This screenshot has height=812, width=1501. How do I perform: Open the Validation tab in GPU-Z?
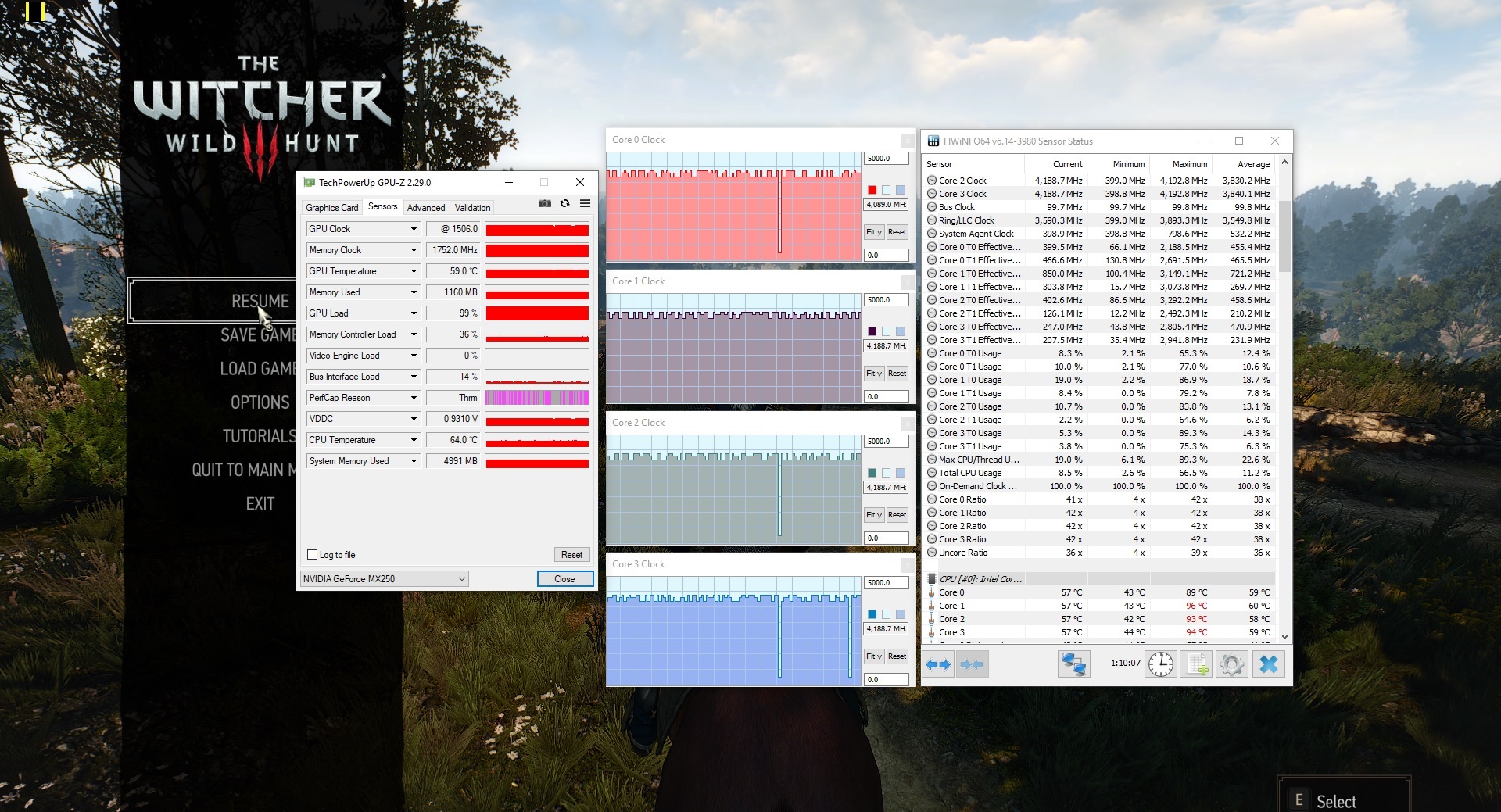(473, 208)
